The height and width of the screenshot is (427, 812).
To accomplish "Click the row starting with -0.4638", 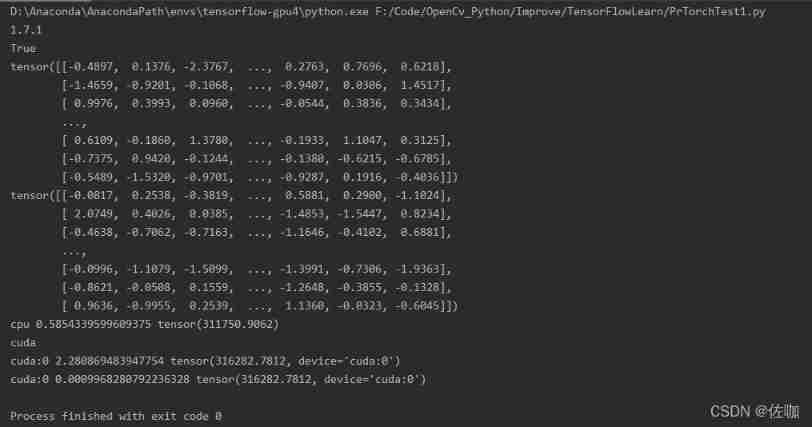I will pyautogui.click(x=255, y=232).
